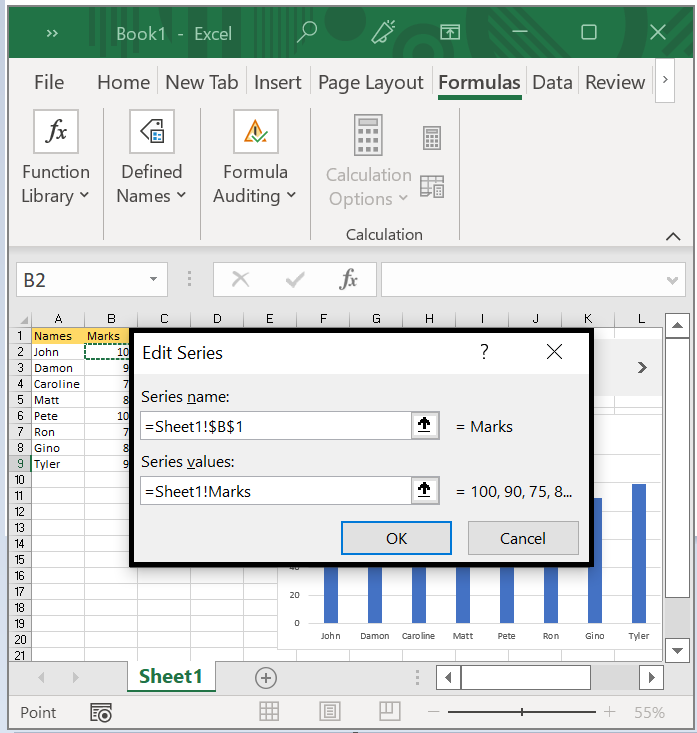The width and height of the screenshot is (697, 733).
Task: Click the horizontal scroll right arrow
Action: (652, 677)
